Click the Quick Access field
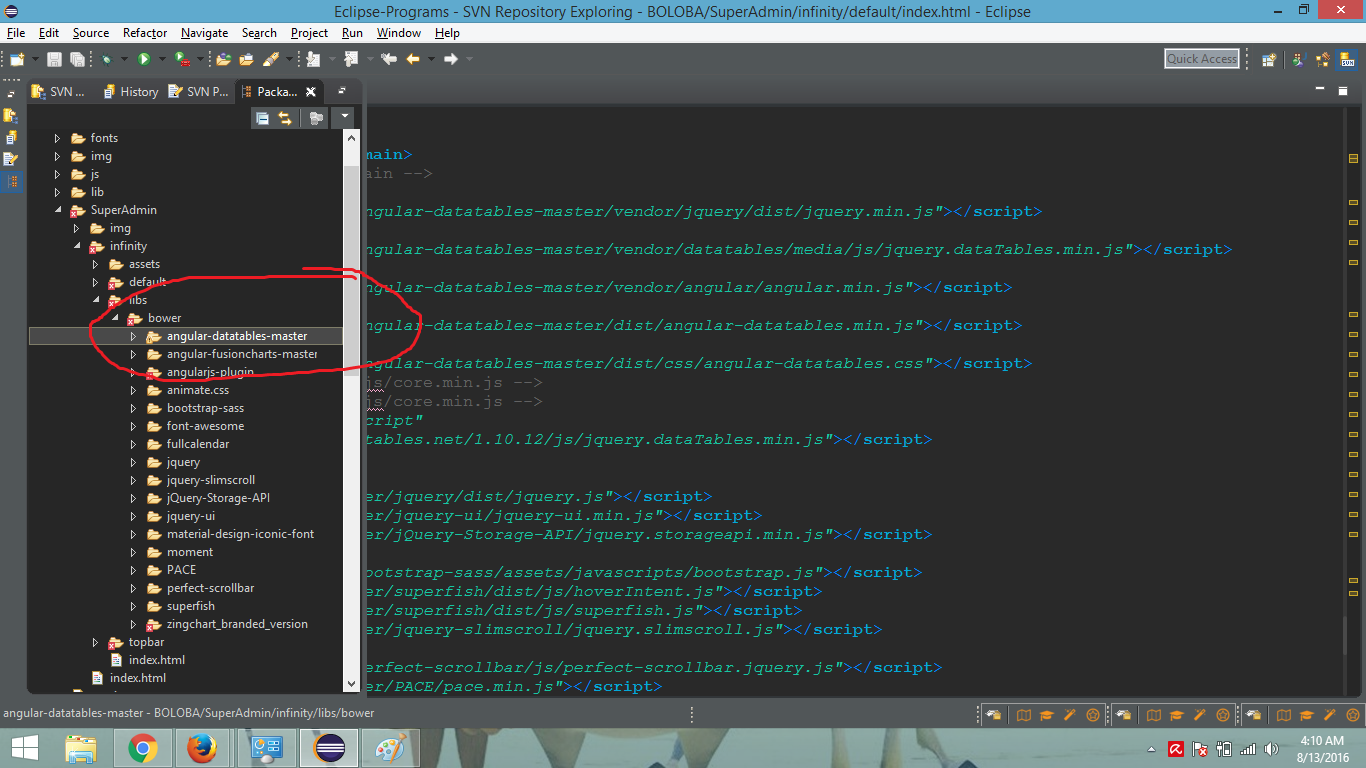Viewport: 1366px width, 768px height. click(1201, 58)
